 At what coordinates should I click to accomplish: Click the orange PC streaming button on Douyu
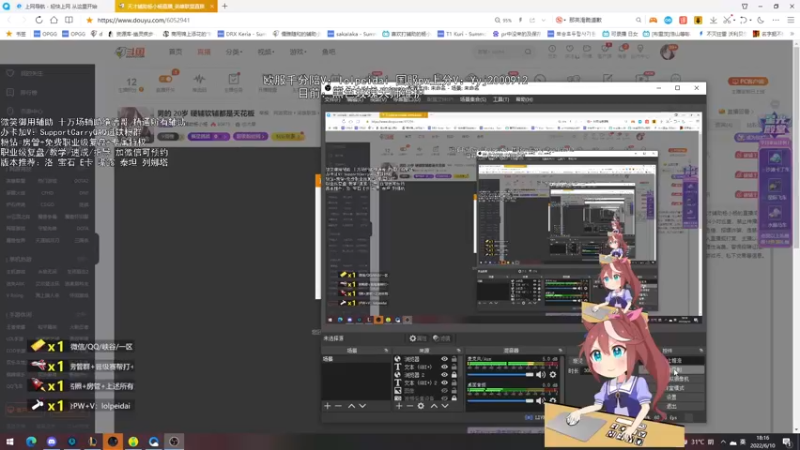click(x=748, y=81)
